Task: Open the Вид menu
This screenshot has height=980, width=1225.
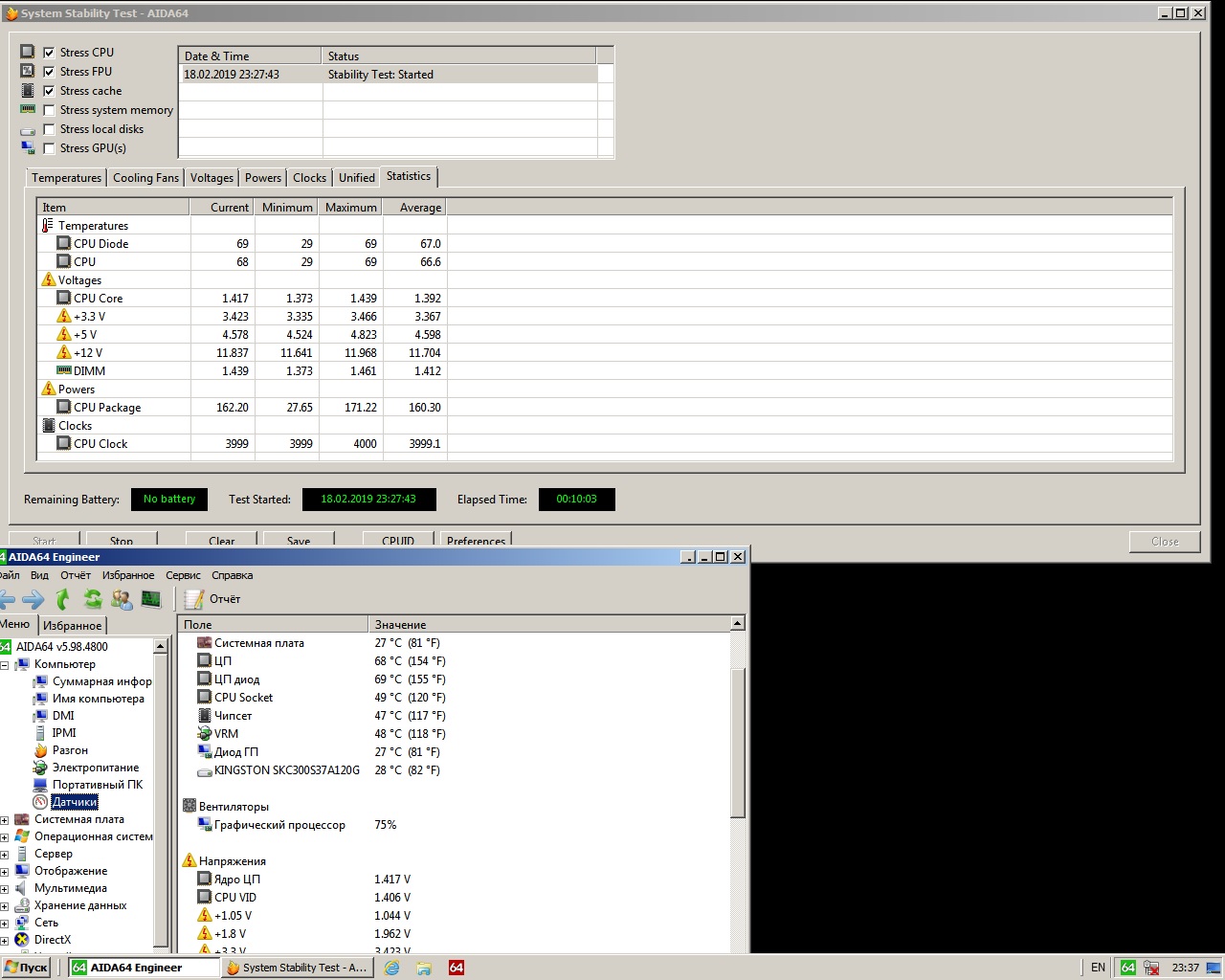Action: 39,575
